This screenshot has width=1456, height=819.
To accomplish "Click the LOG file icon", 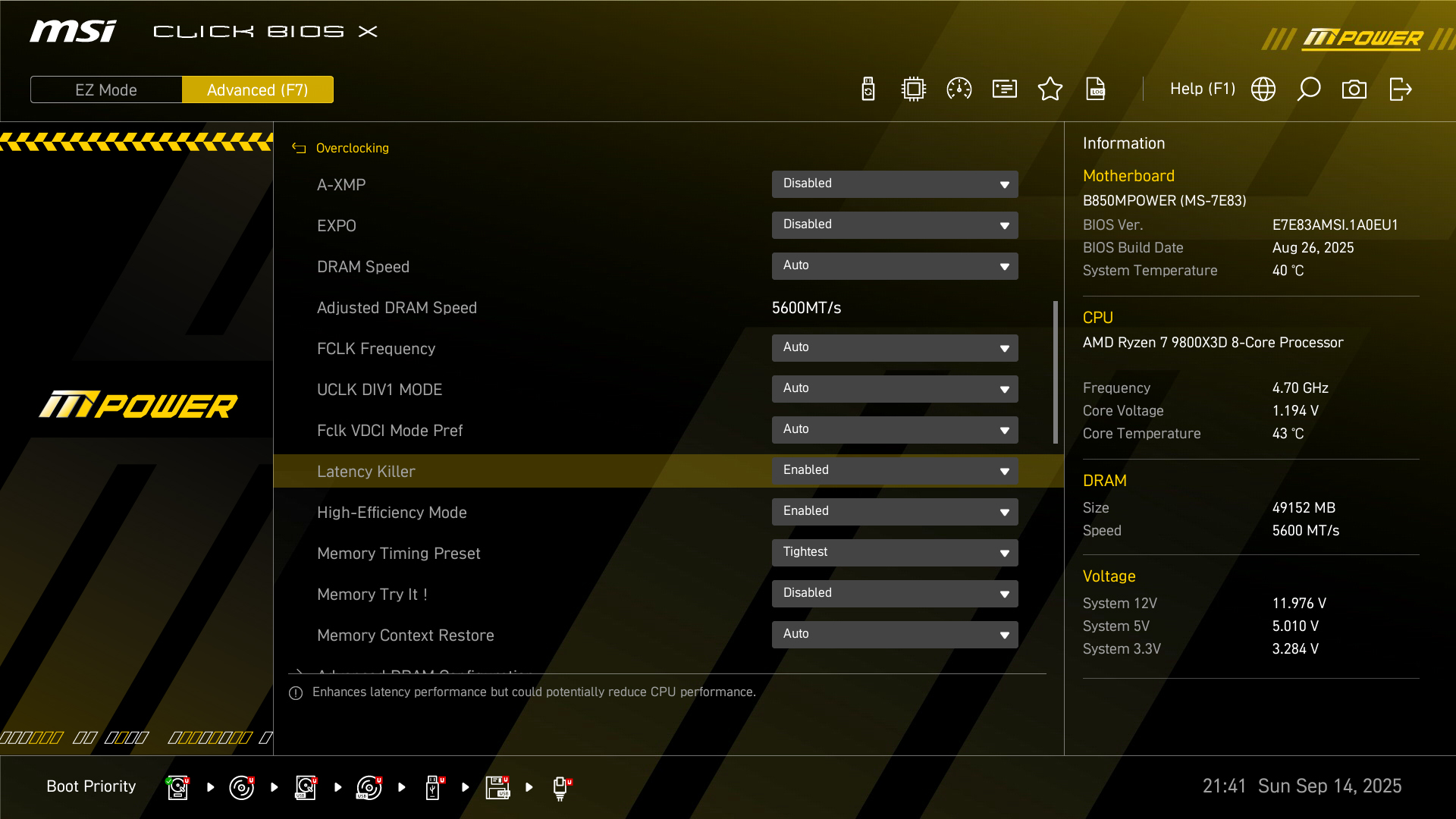I will (1096, 89).
